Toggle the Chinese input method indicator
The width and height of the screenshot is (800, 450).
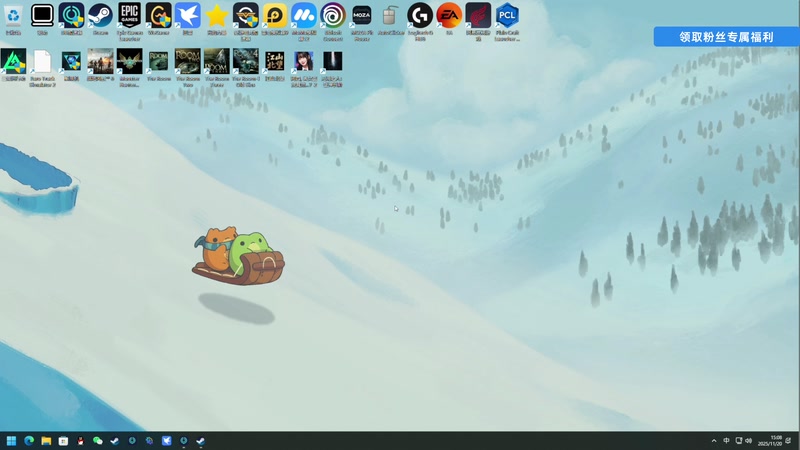[x=726, y=441]
